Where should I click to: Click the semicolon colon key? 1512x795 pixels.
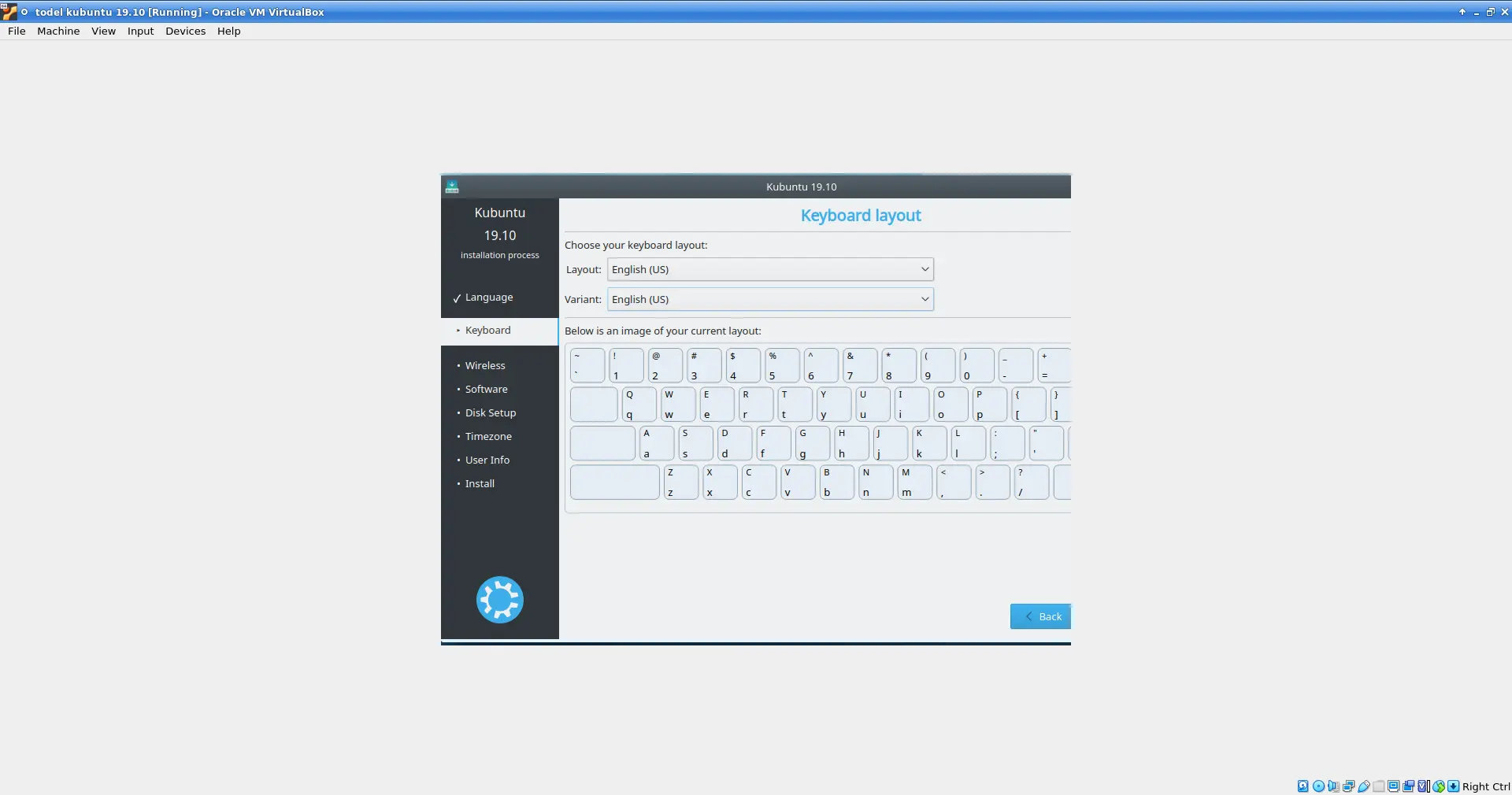click(1007, 443)
